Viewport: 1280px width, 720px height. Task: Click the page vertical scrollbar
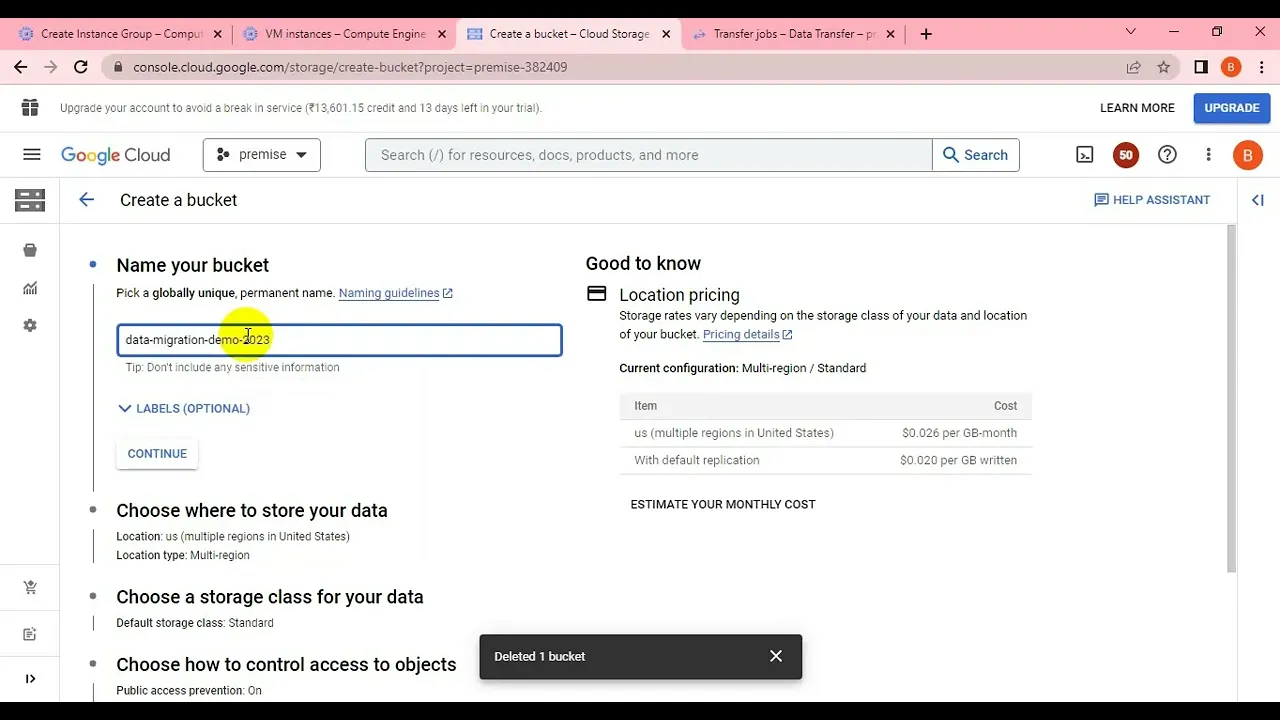(x=1231, y=400)
